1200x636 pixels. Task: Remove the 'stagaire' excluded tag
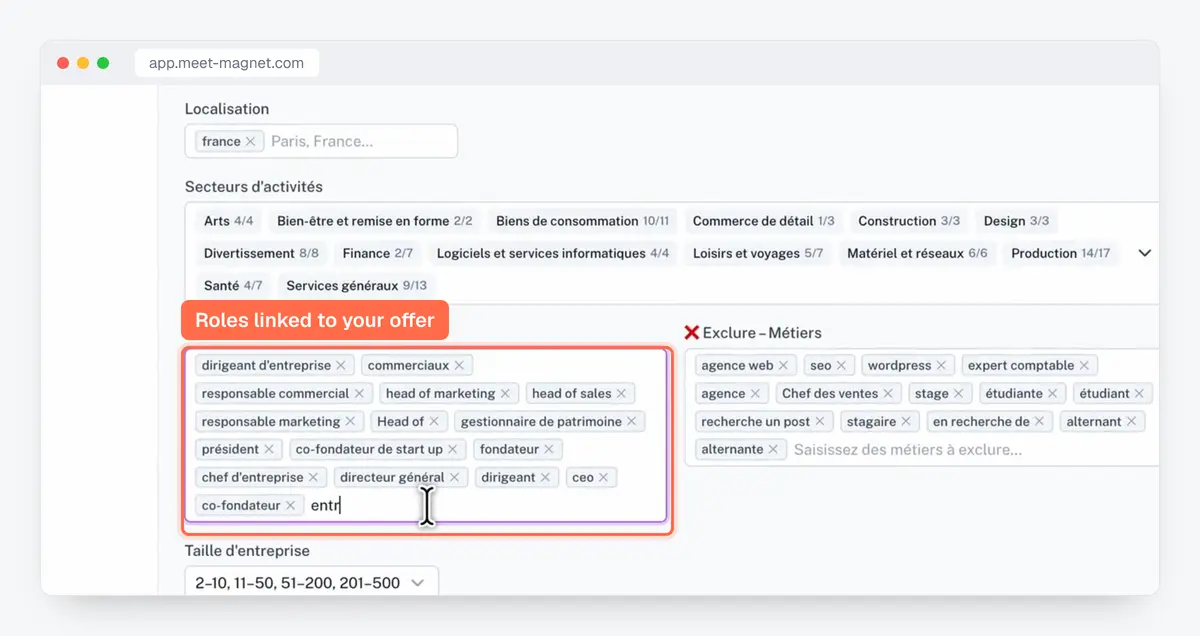pos(906,422)
